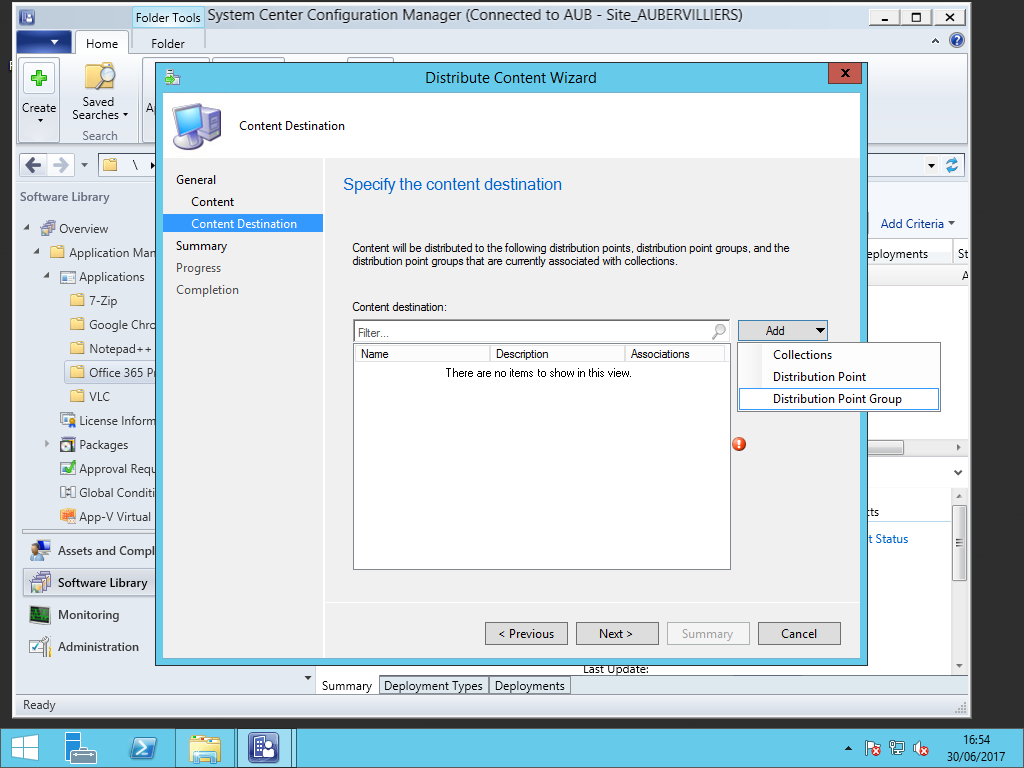1024x768 pixels.
Task: Click the Approval Requests check icon
Action: click(x=67, y=468)
